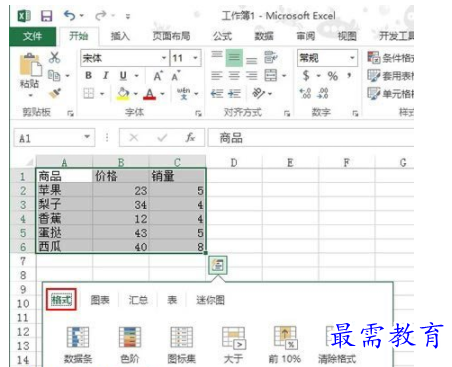The image size is (452, 367).
Task: Click the Quick Analysis icon below the selection
Action: coord(218,265)
